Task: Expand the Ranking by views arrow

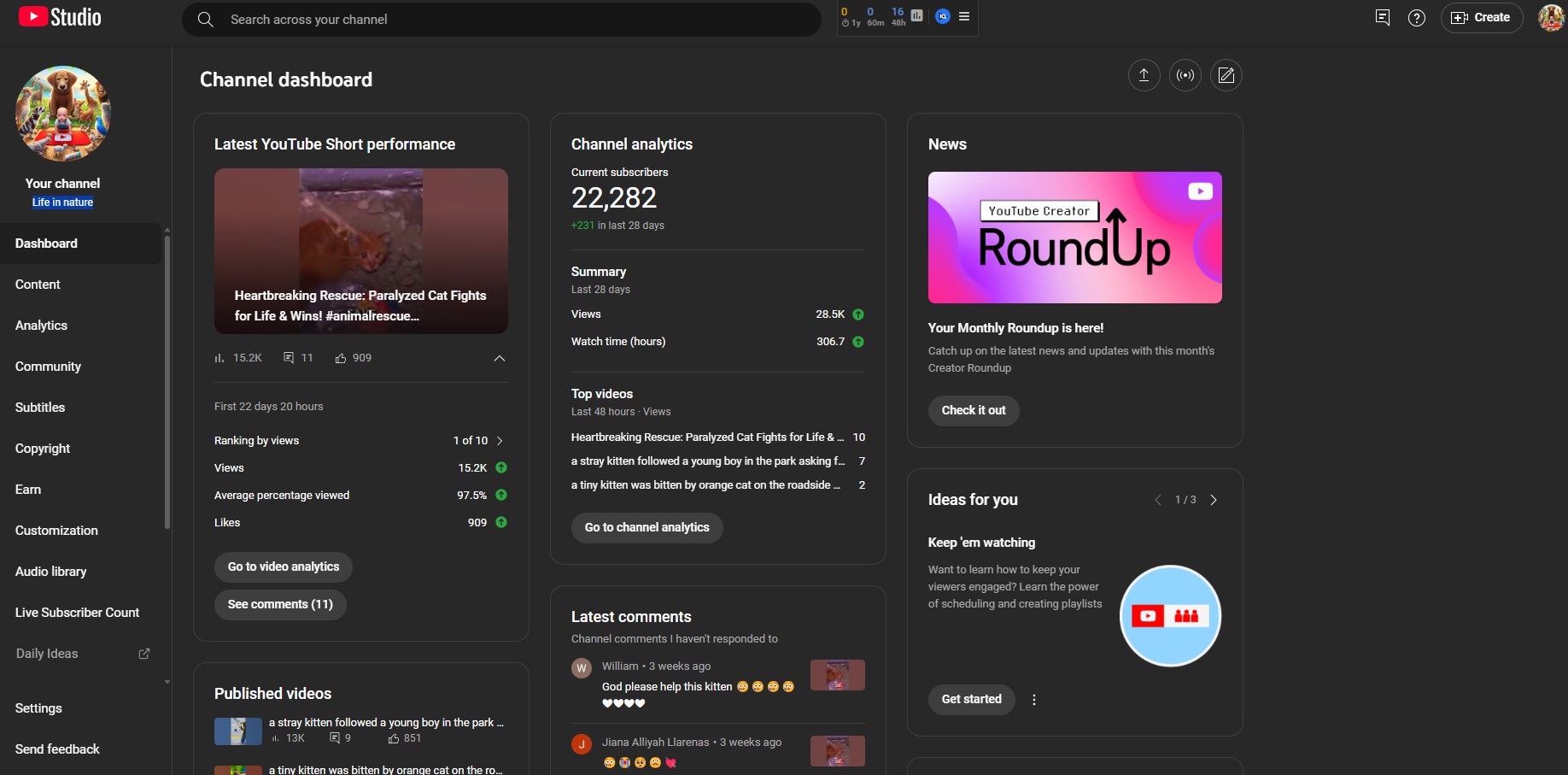Action: 500,441
